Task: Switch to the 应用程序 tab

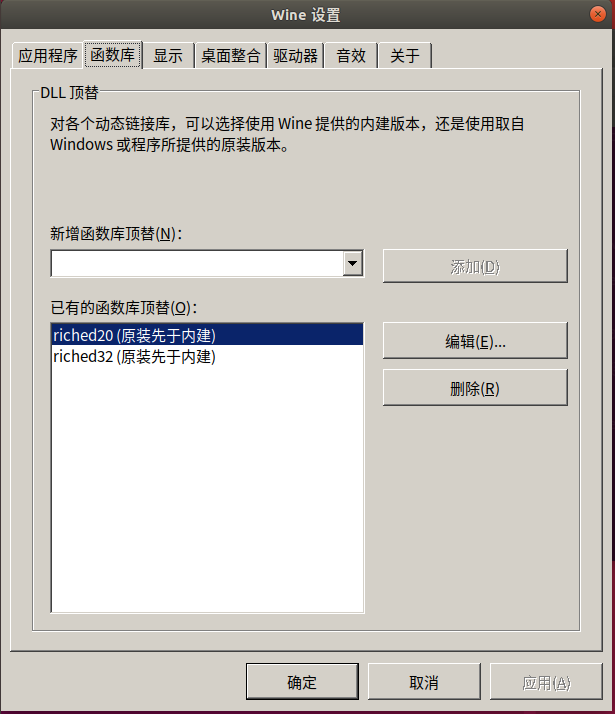Action: [48, 56]
